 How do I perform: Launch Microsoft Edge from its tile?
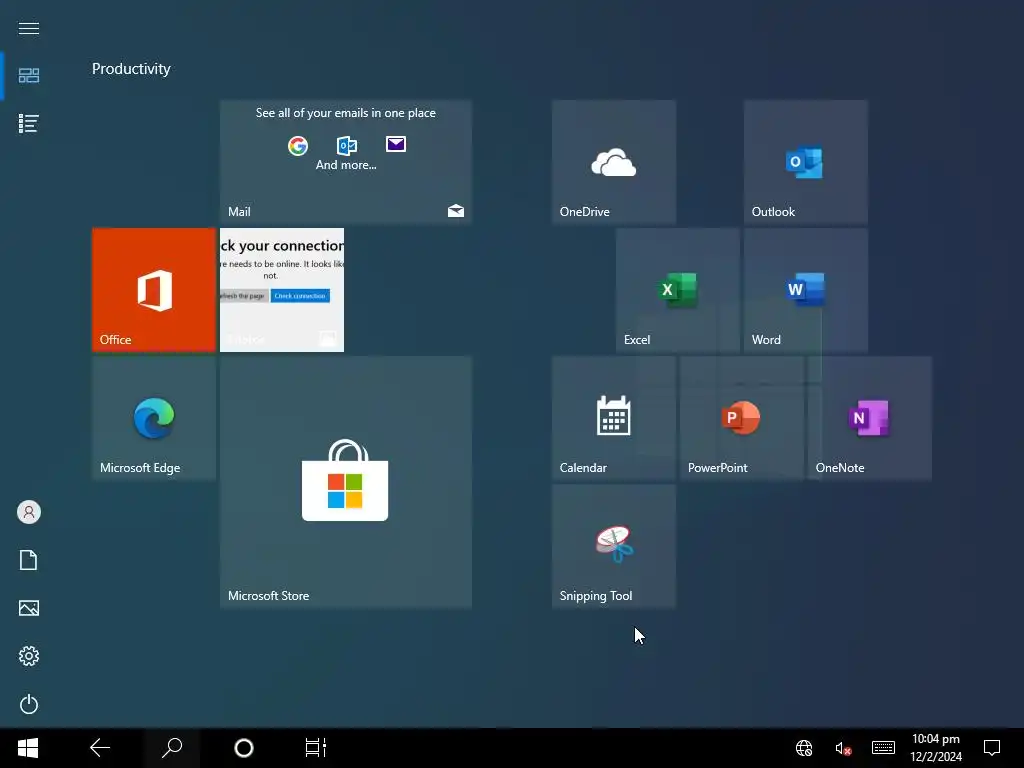153,417
